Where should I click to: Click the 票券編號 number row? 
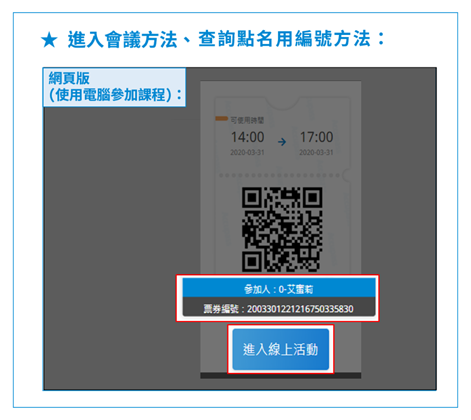[279, 308]
